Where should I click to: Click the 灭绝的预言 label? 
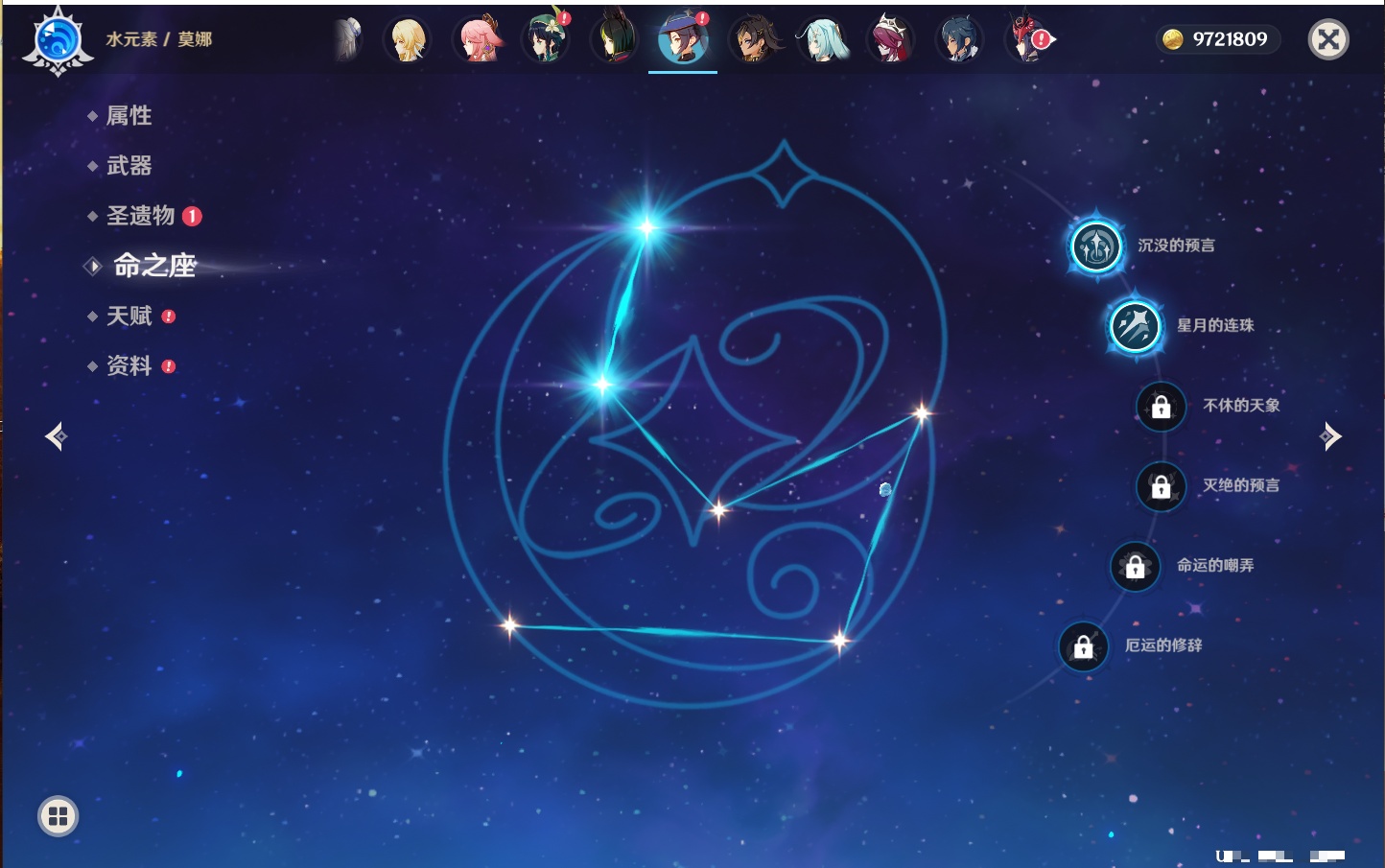(x=1241, y=485)
